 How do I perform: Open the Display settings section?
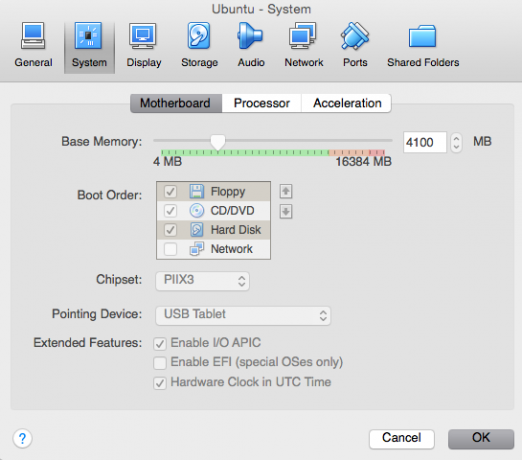tap(144, 45)
